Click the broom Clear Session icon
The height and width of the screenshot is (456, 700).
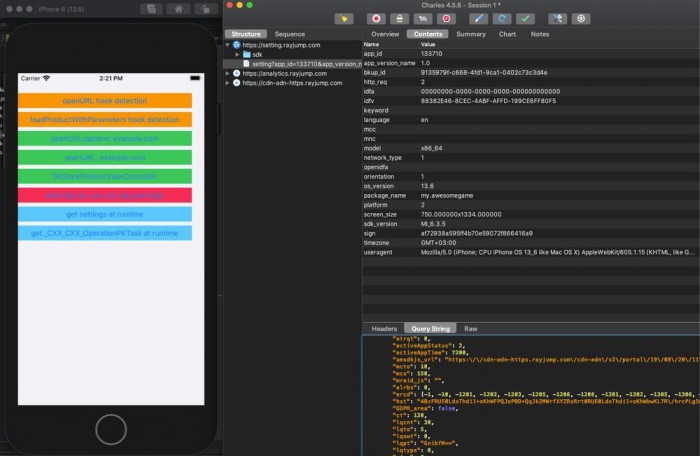tap(343, 18)
